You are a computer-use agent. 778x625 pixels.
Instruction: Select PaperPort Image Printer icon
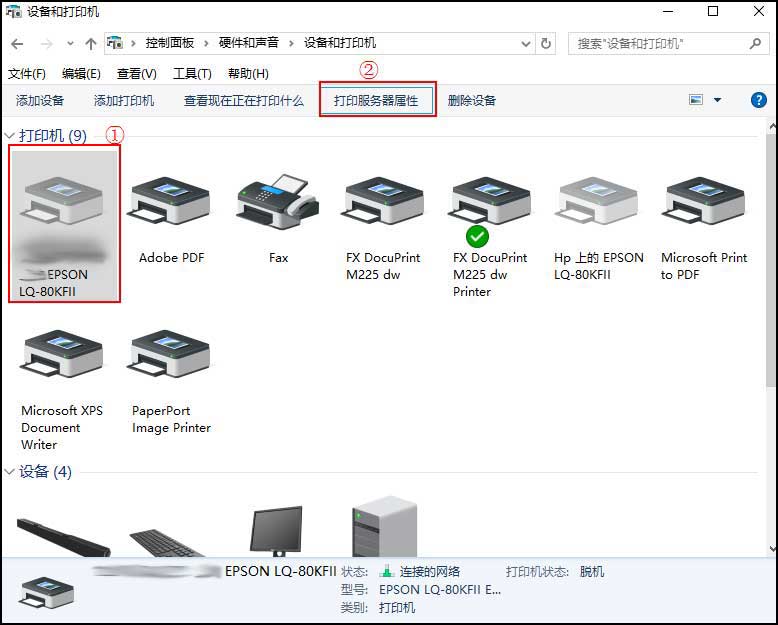(170, 354)
